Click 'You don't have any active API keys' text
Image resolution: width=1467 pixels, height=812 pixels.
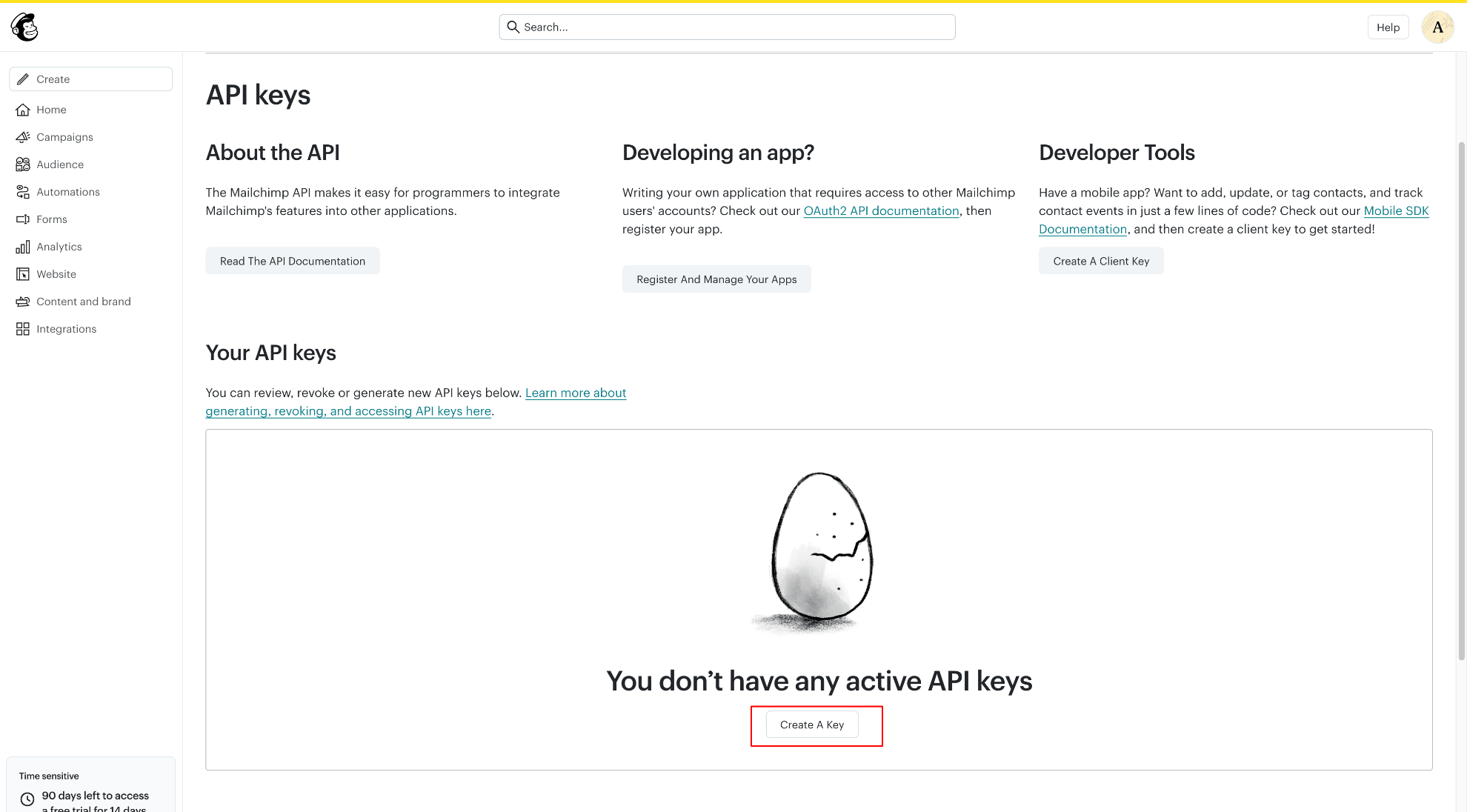819,681
